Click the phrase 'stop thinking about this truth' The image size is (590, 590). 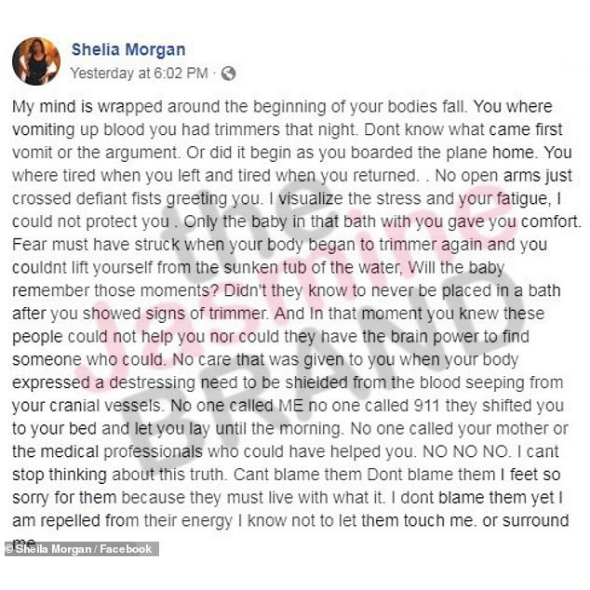coord(120,474)
